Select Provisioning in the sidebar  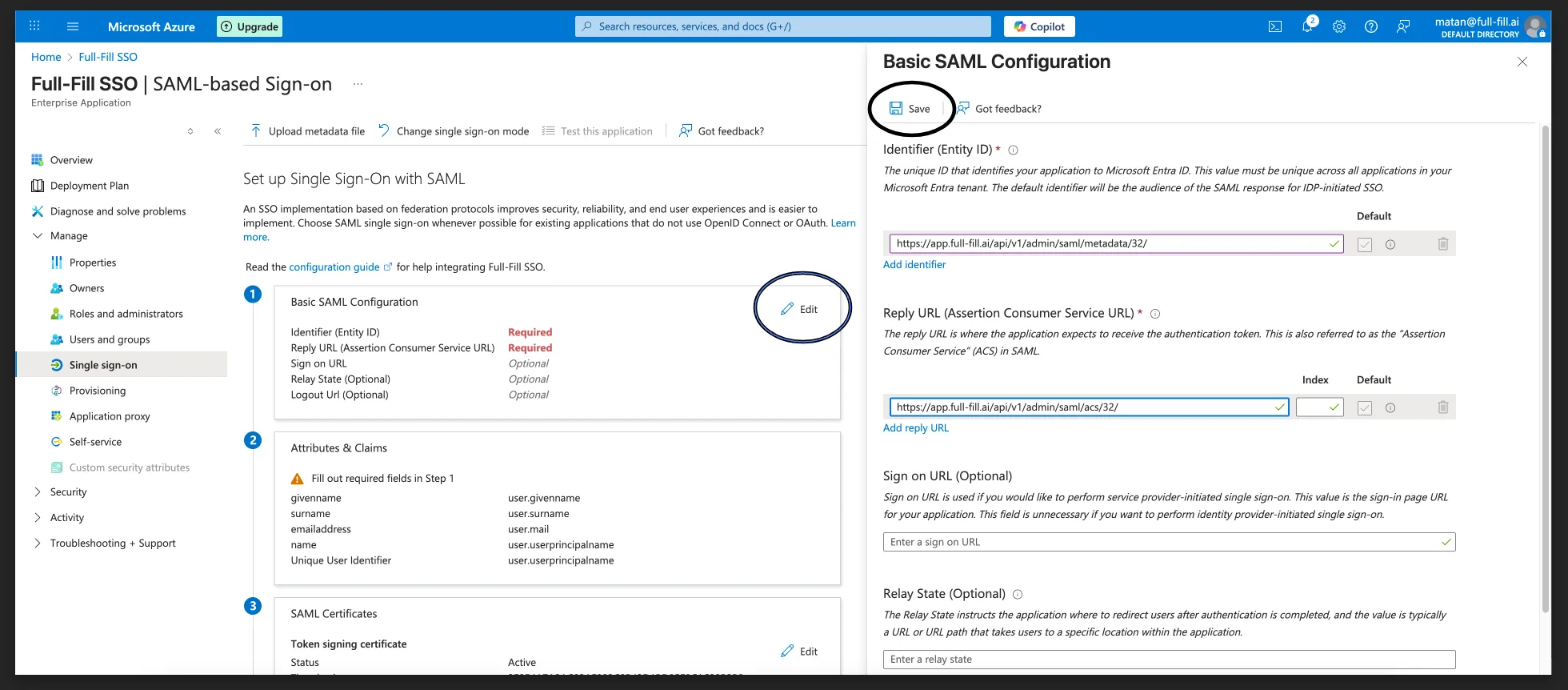tap(98, 391)
